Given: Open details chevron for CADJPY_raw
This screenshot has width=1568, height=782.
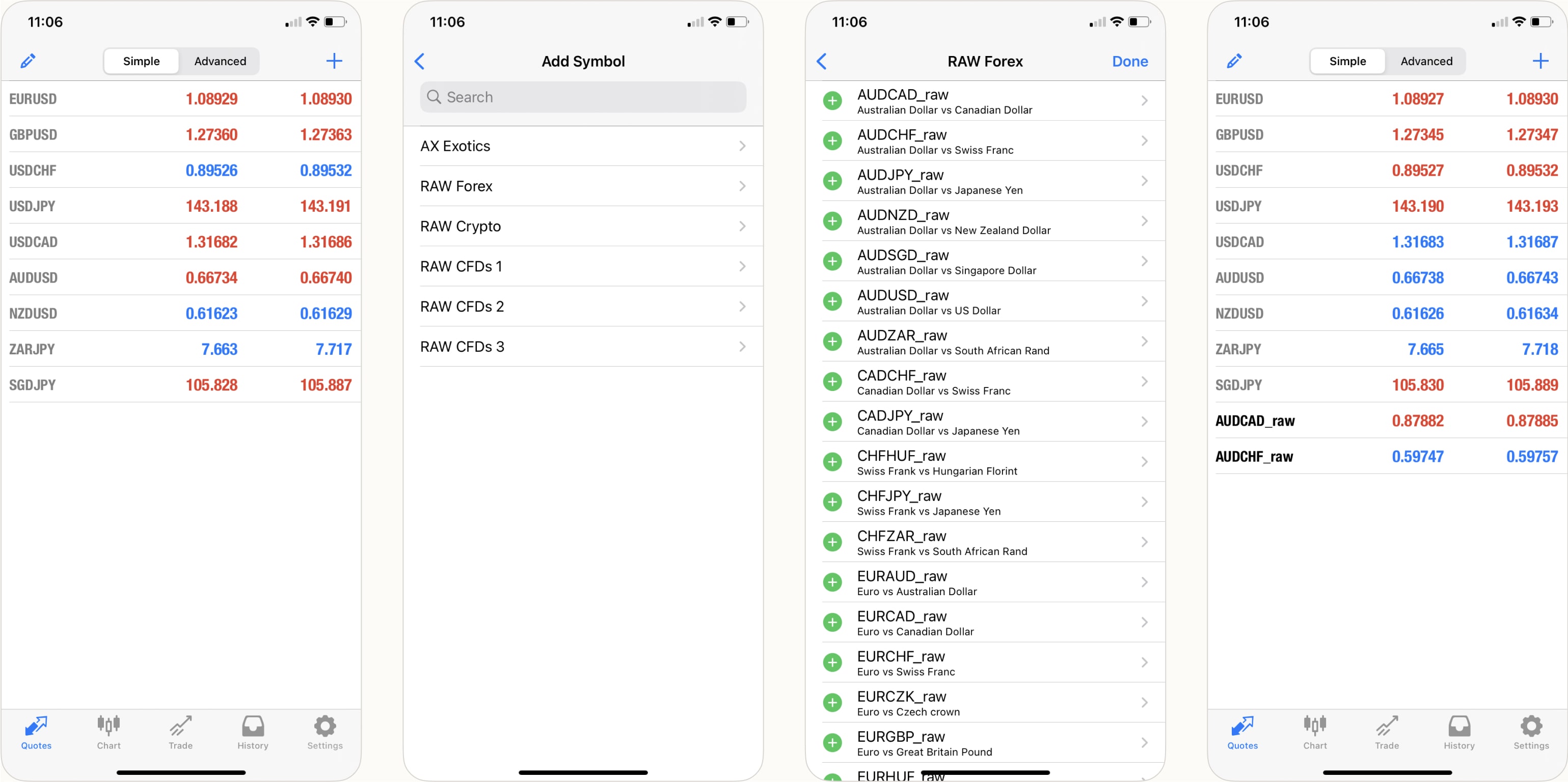Looking at the screenshot, I should point(1144,422).
